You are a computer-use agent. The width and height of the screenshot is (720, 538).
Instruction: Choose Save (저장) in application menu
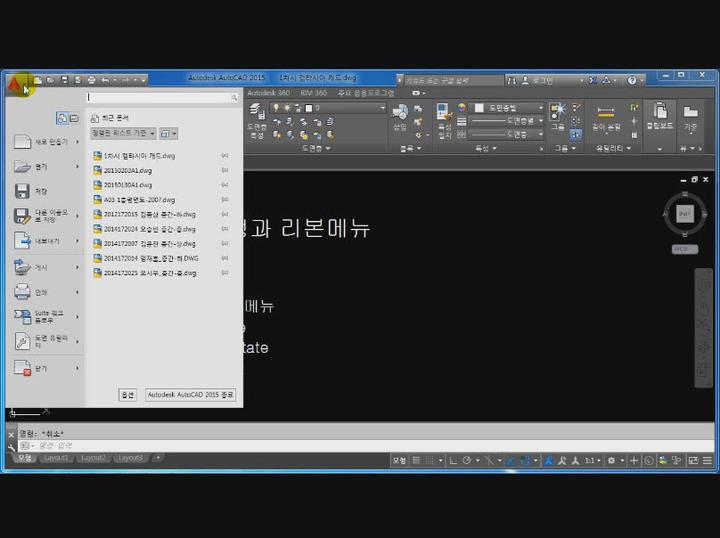(x=46, y=191)
